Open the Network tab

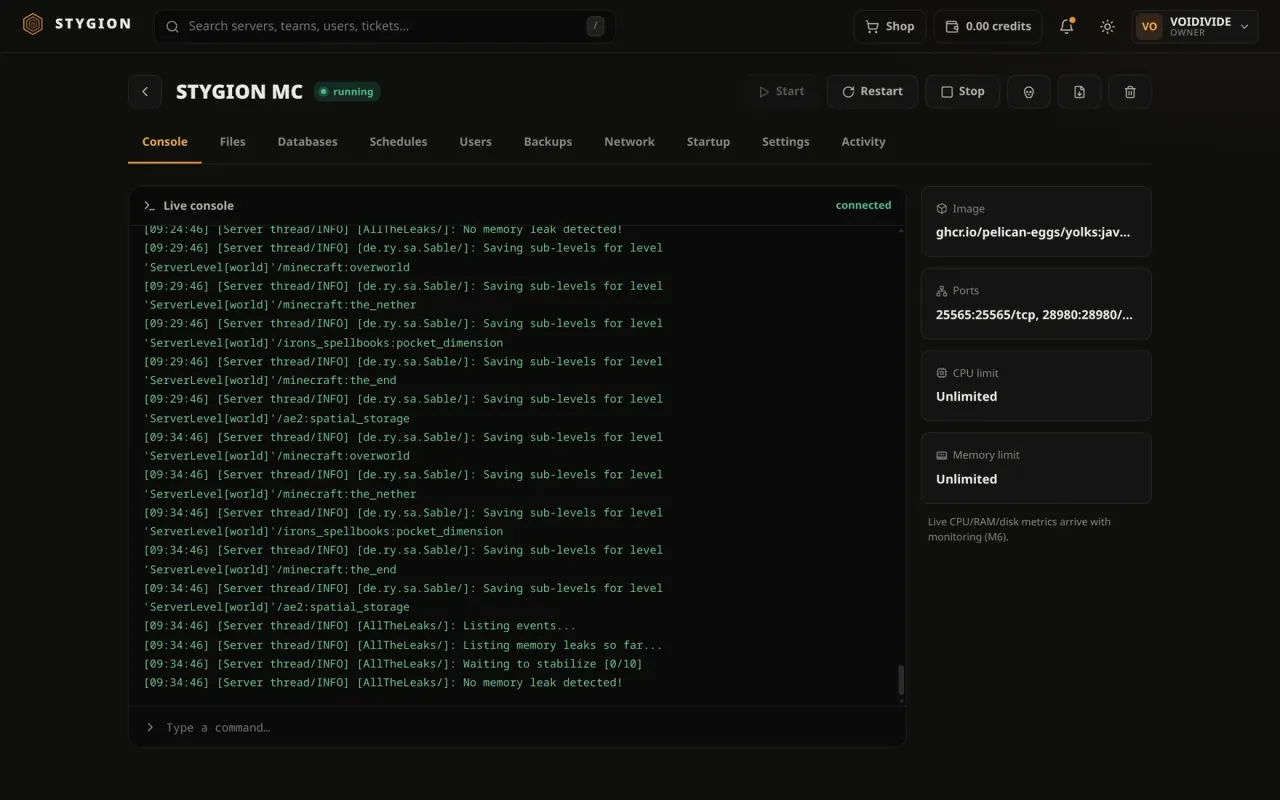point(629,142)
